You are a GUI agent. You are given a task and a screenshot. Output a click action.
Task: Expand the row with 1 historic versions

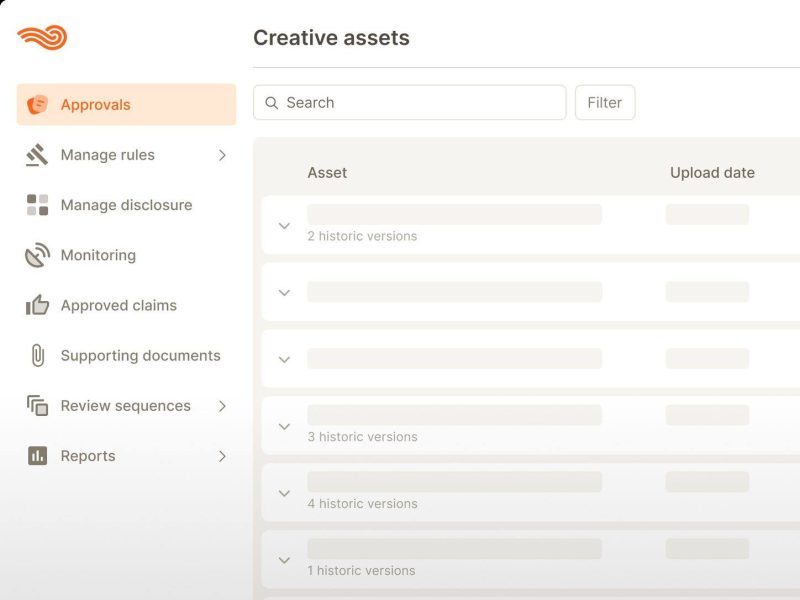284,560
